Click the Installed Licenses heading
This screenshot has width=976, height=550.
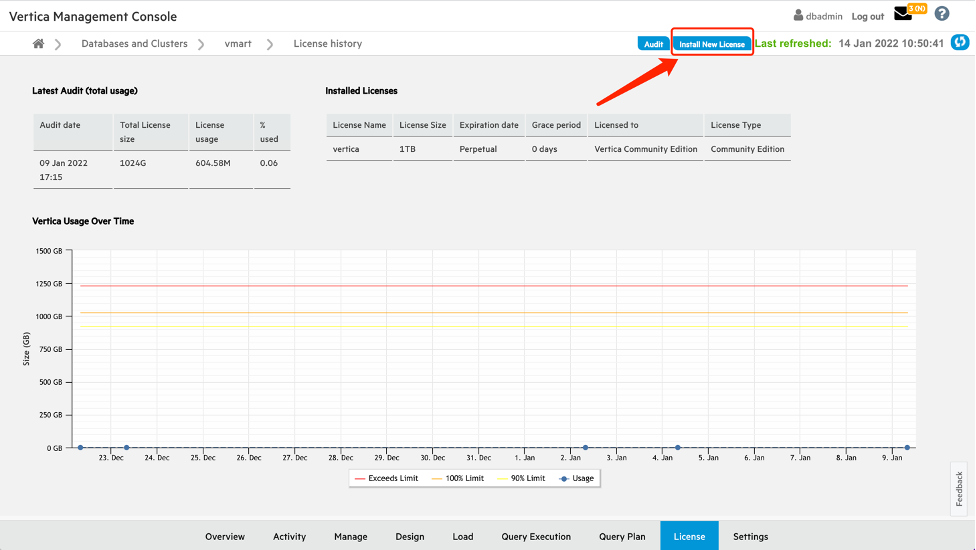pos(361,91)
